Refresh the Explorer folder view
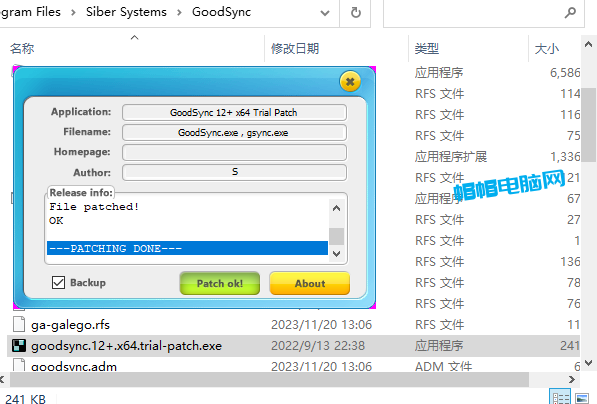Image resolution: width=597 pixels, height=404 pixels. [x=356, y=13]
